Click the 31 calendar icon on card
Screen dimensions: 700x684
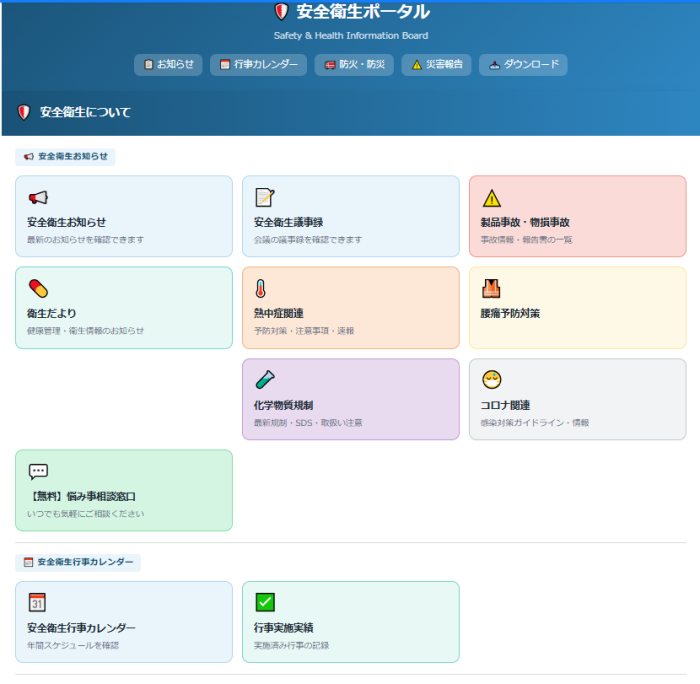click(37, 602)
